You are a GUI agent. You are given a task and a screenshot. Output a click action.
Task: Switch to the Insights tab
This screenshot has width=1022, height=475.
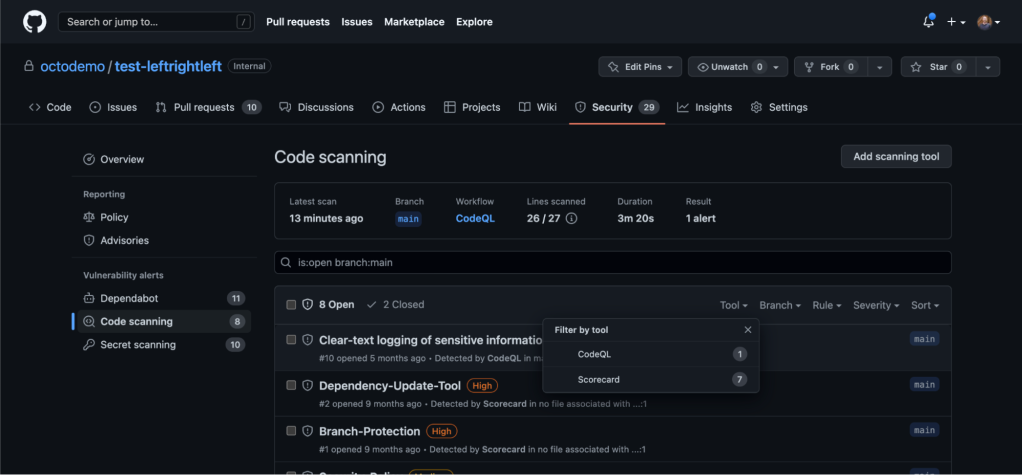704,107
